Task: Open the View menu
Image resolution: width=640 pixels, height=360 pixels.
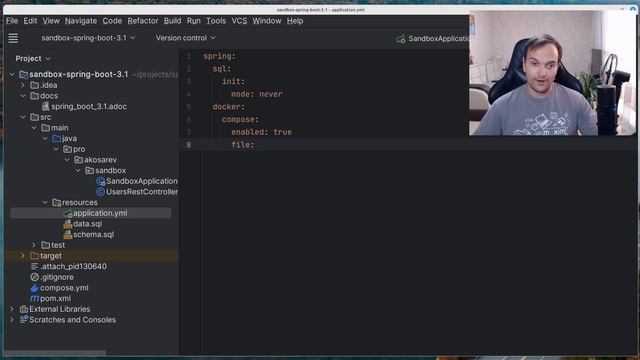Action: point(51,21)
